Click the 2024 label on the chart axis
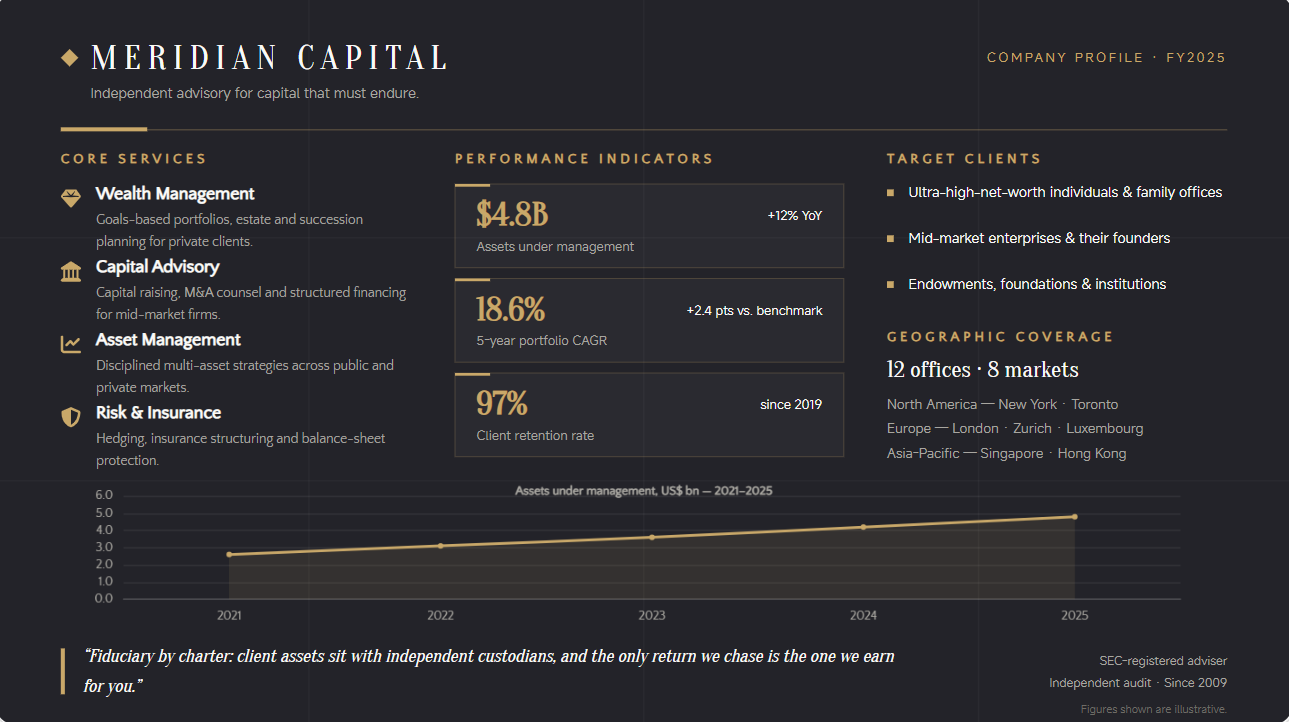1289x722 pixels. coord(863,615)
